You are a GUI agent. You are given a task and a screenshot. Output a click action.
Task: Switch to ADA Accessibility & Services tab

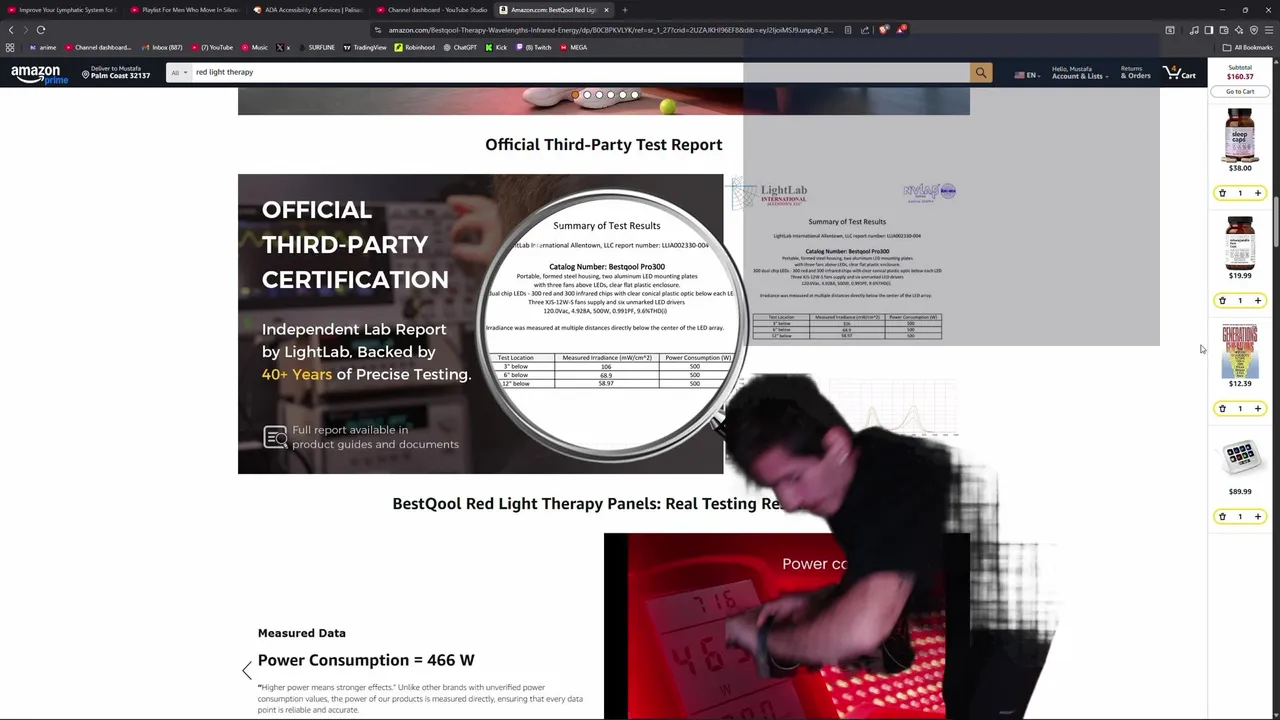click(x=307, y=10)
